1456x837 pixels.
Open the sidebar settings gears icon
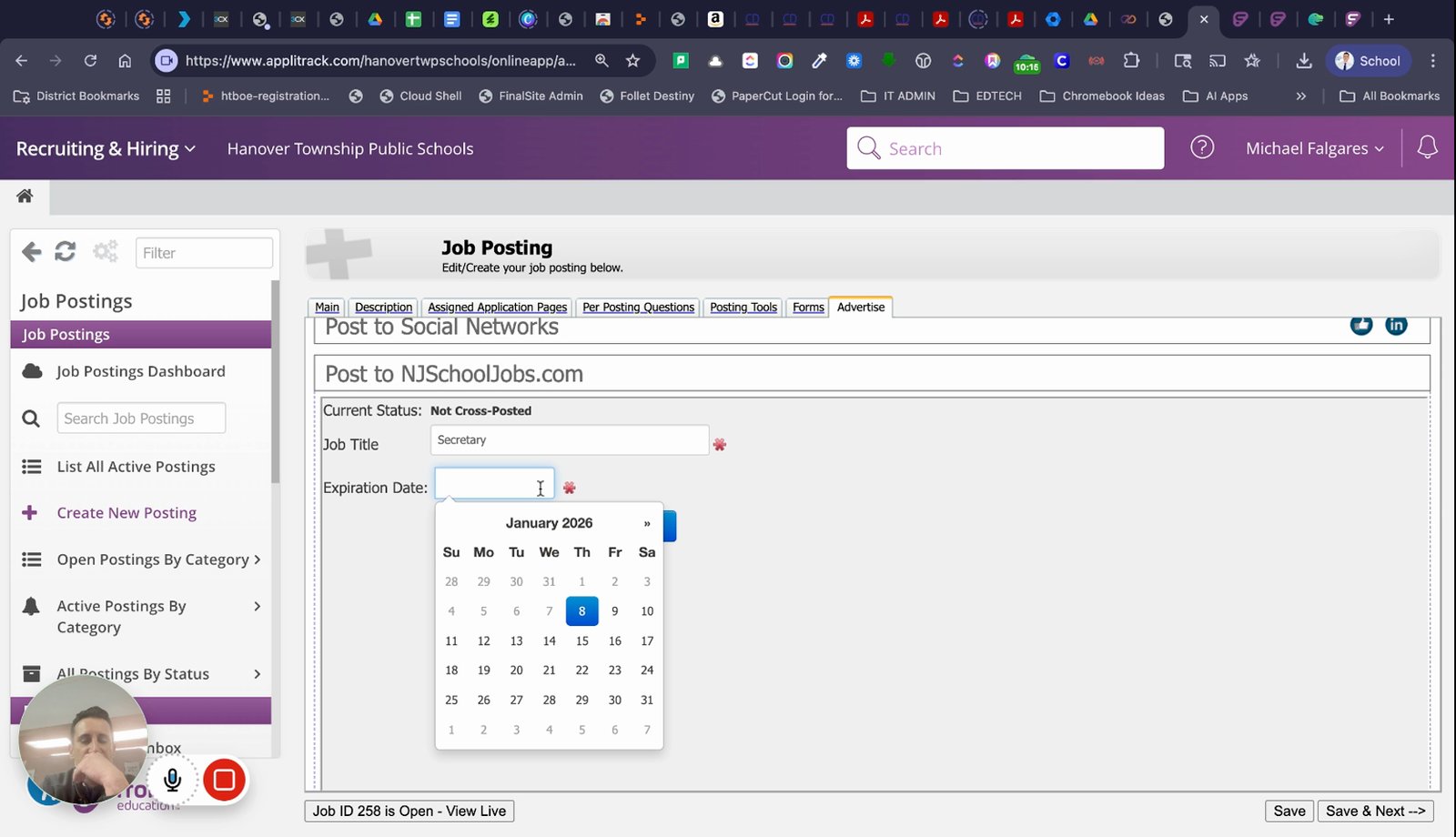[x=106, y=251]
